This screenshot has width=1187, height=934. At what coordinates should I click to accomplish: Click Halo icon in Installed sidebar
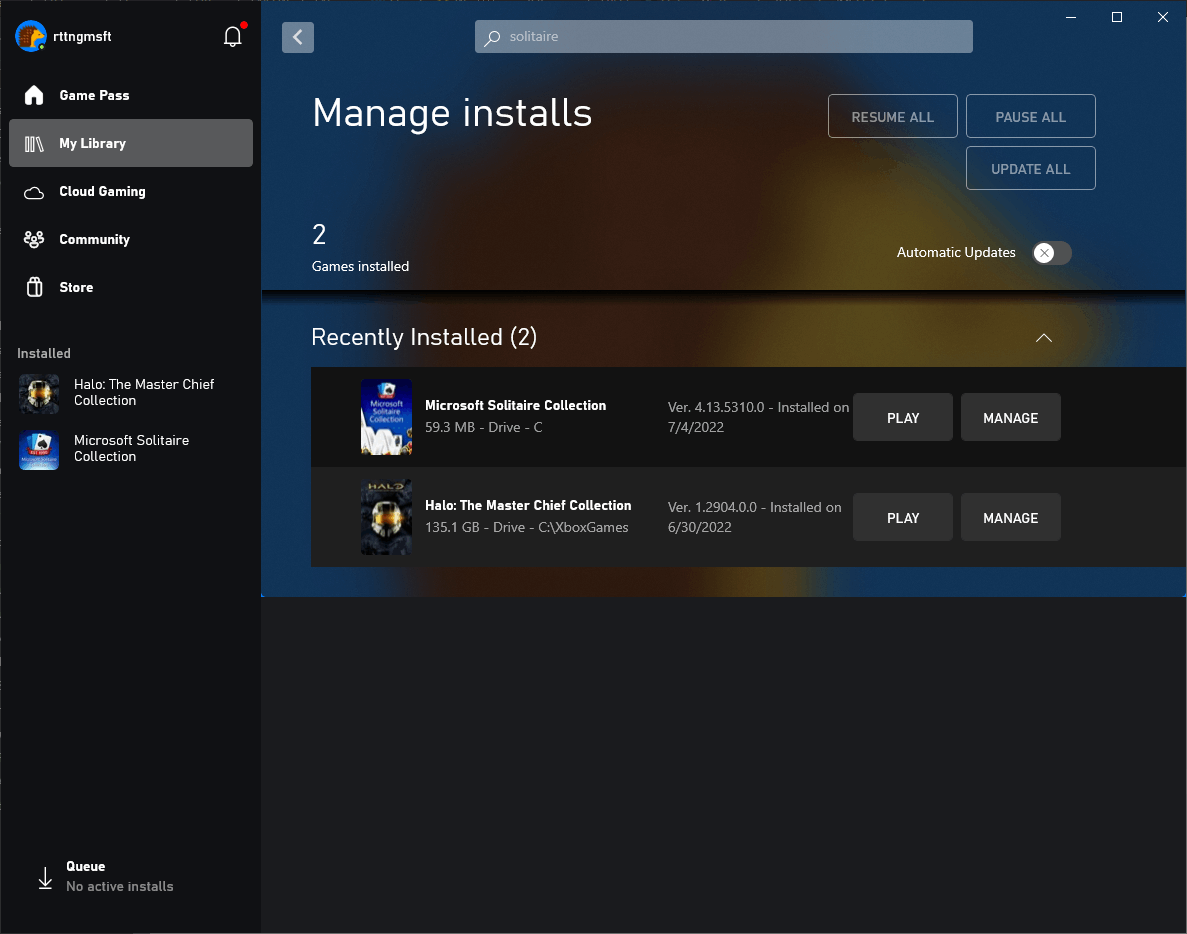[x=39, y=394]
